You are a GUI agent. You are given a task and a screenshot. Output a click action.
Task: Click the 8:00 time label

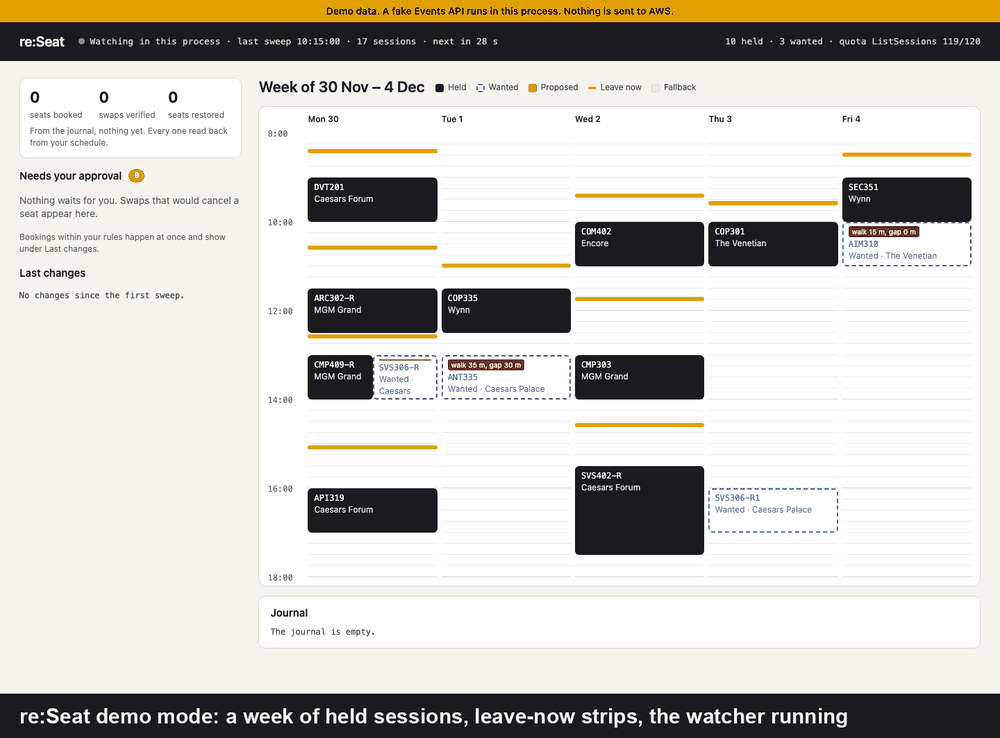click(277, 134)
